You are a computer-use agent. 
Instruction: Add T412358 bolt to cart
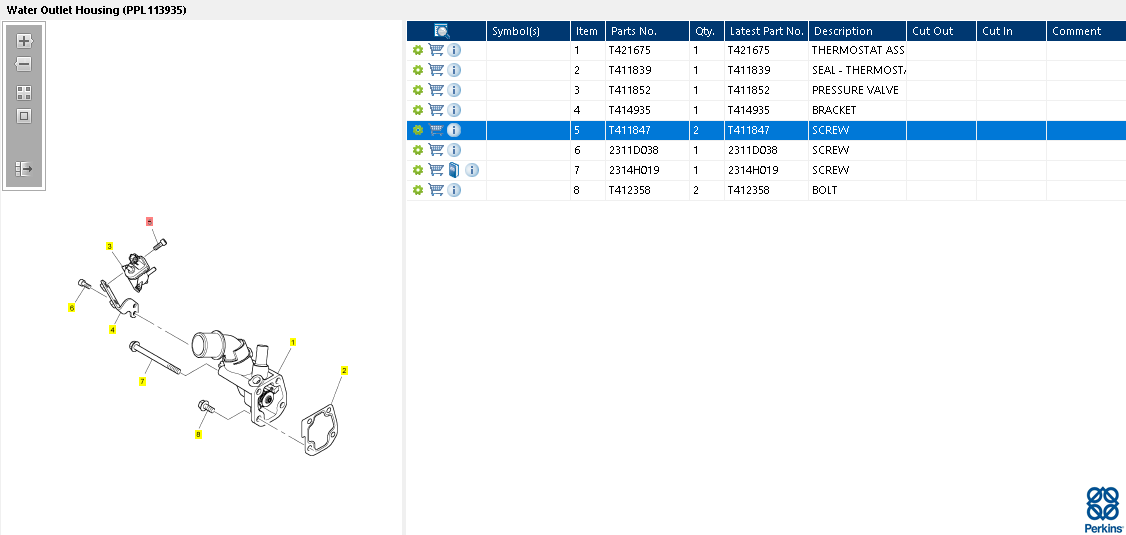pyautogui.click(x=436, y=190)
